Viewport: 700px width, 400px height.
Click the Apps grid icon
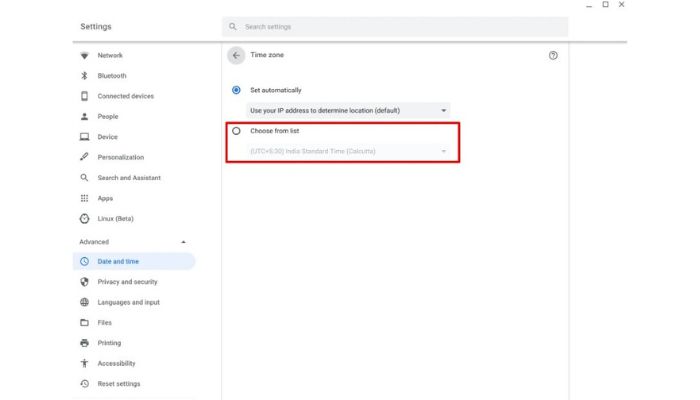pos(84,198)
